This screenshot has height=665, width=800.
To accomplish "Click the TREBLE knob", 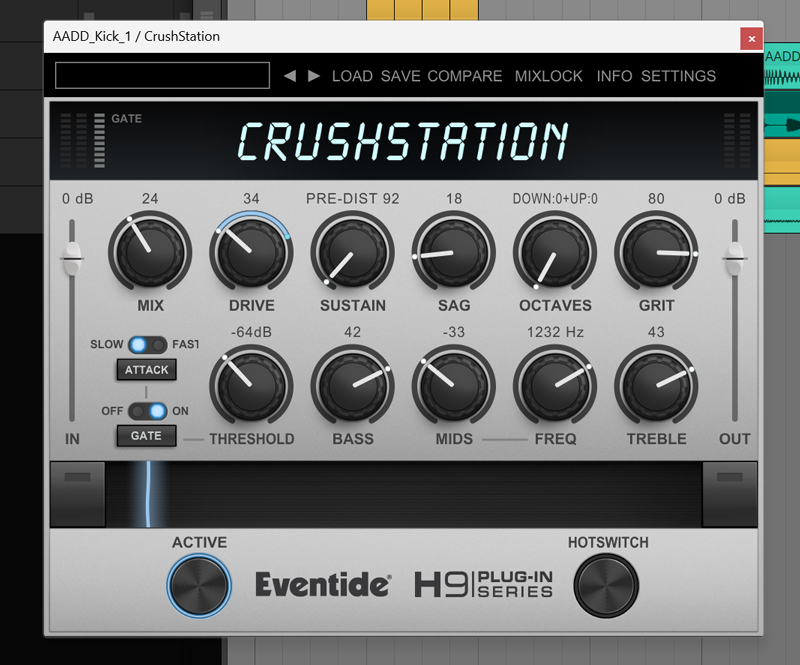I will [656, 386].
